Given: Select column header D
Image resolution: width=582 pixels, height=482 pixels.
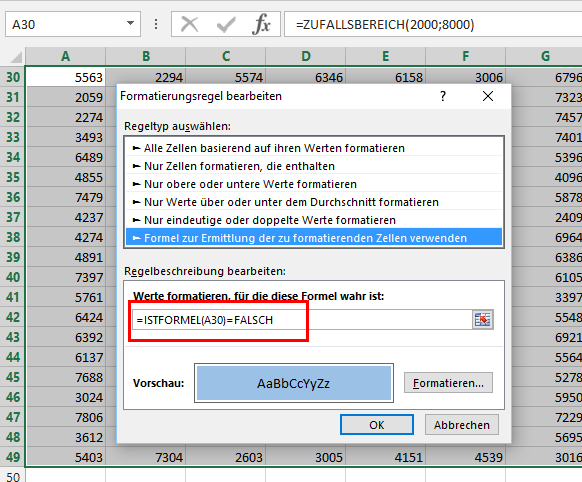Looking at the screenshot, I should click(305, 56).
